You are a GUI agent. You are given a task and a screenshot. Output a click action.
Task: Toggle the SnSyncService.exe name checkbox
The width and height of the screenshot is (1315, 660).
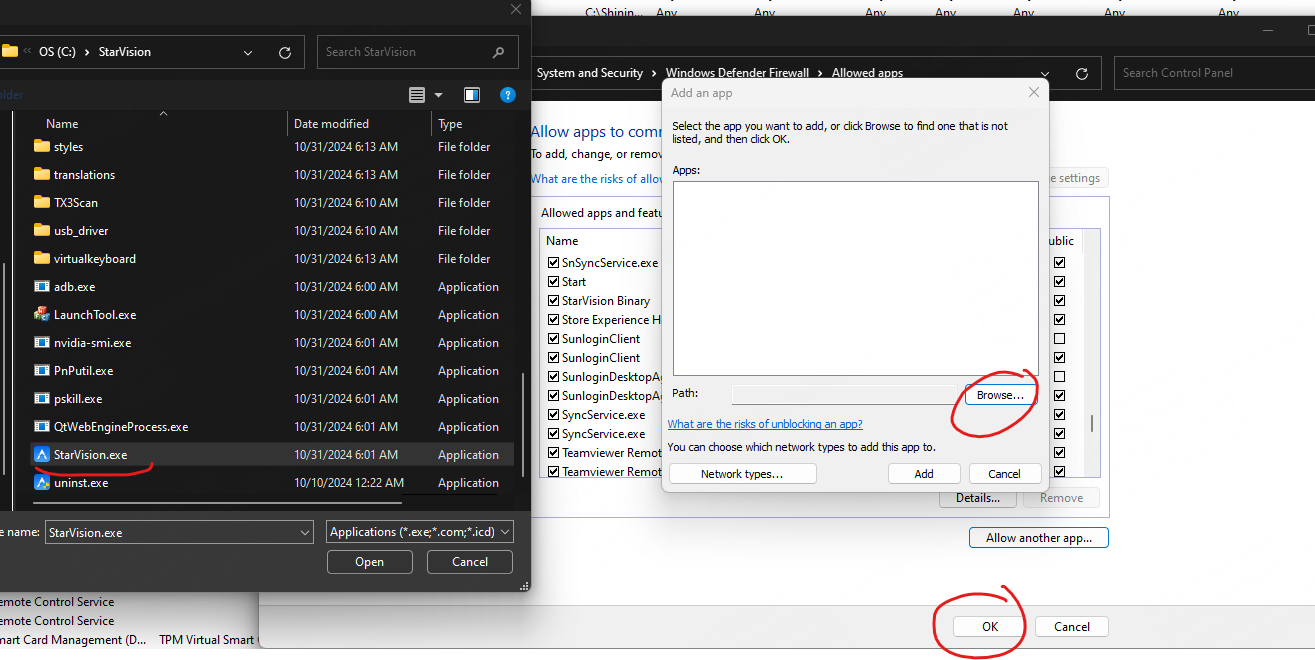553,263
